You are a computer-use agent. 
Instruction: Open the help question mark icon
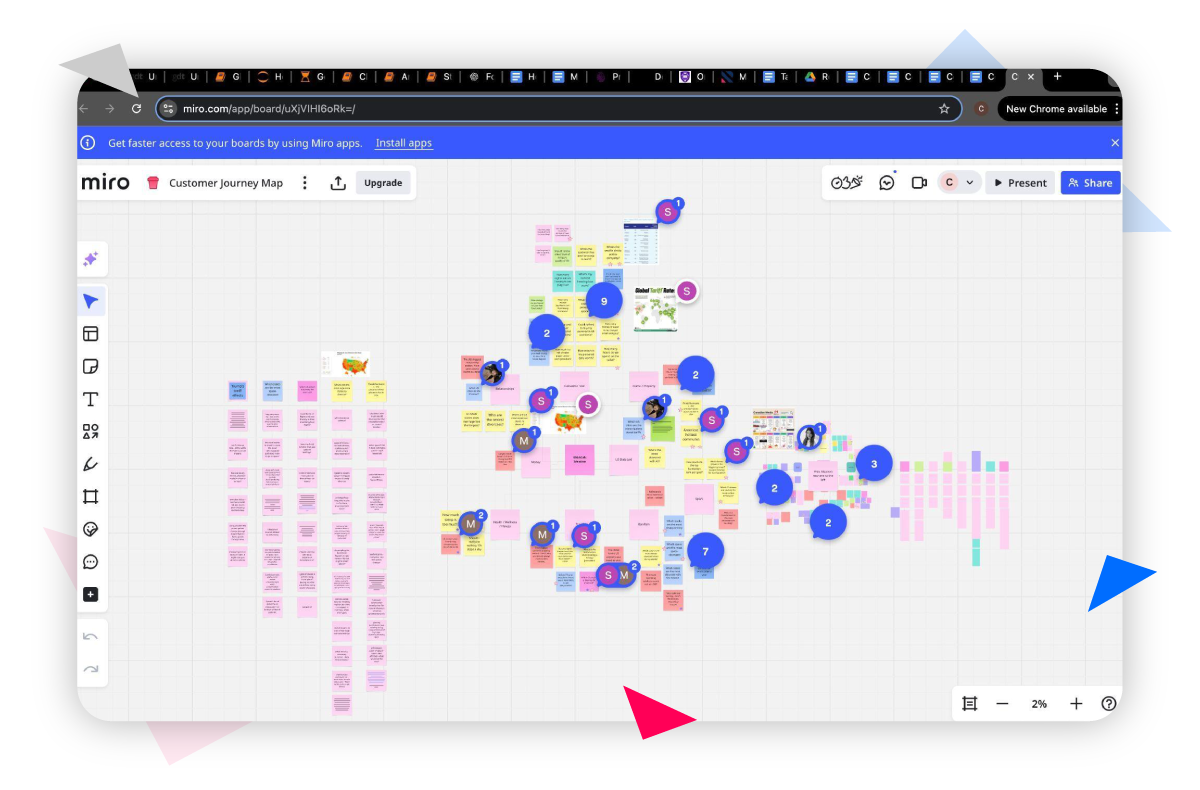coord(1108,704)
